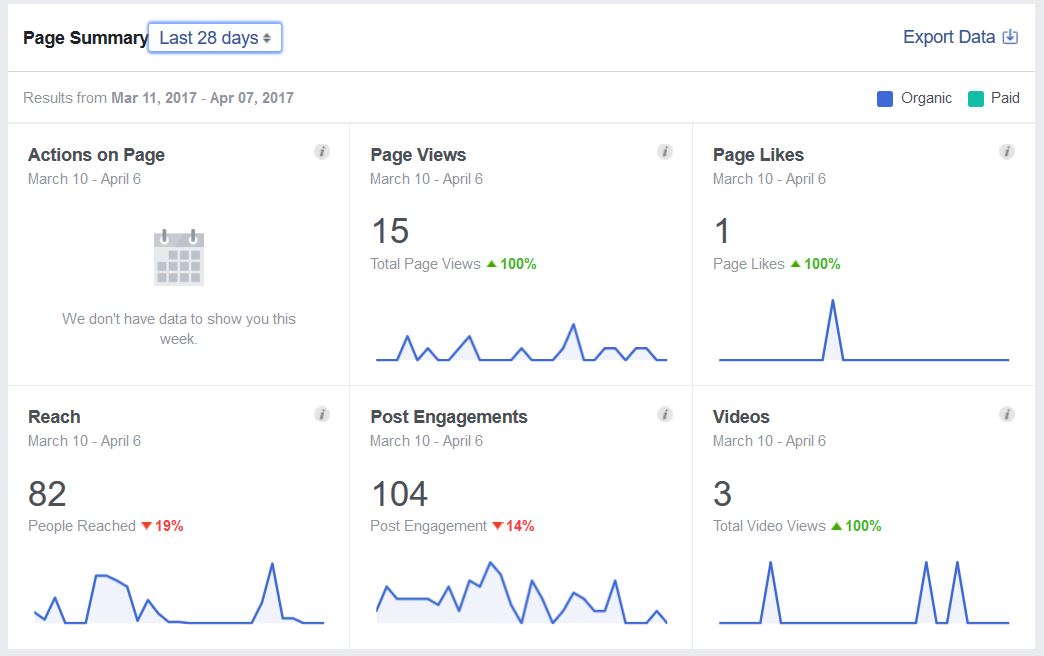Click the Reach line chart
The width and height of the screenshot is (1044, 656).
tap(178, 593)
